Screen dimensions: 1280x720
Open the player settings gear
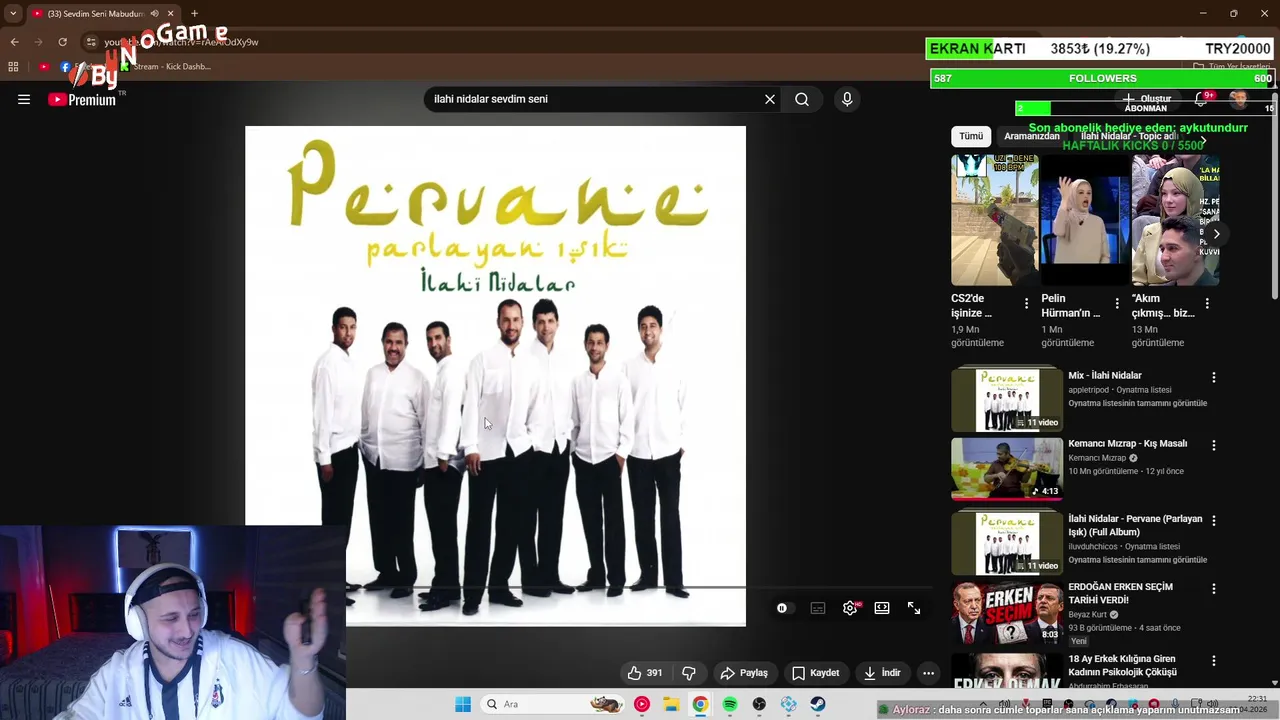click(850, 608)
